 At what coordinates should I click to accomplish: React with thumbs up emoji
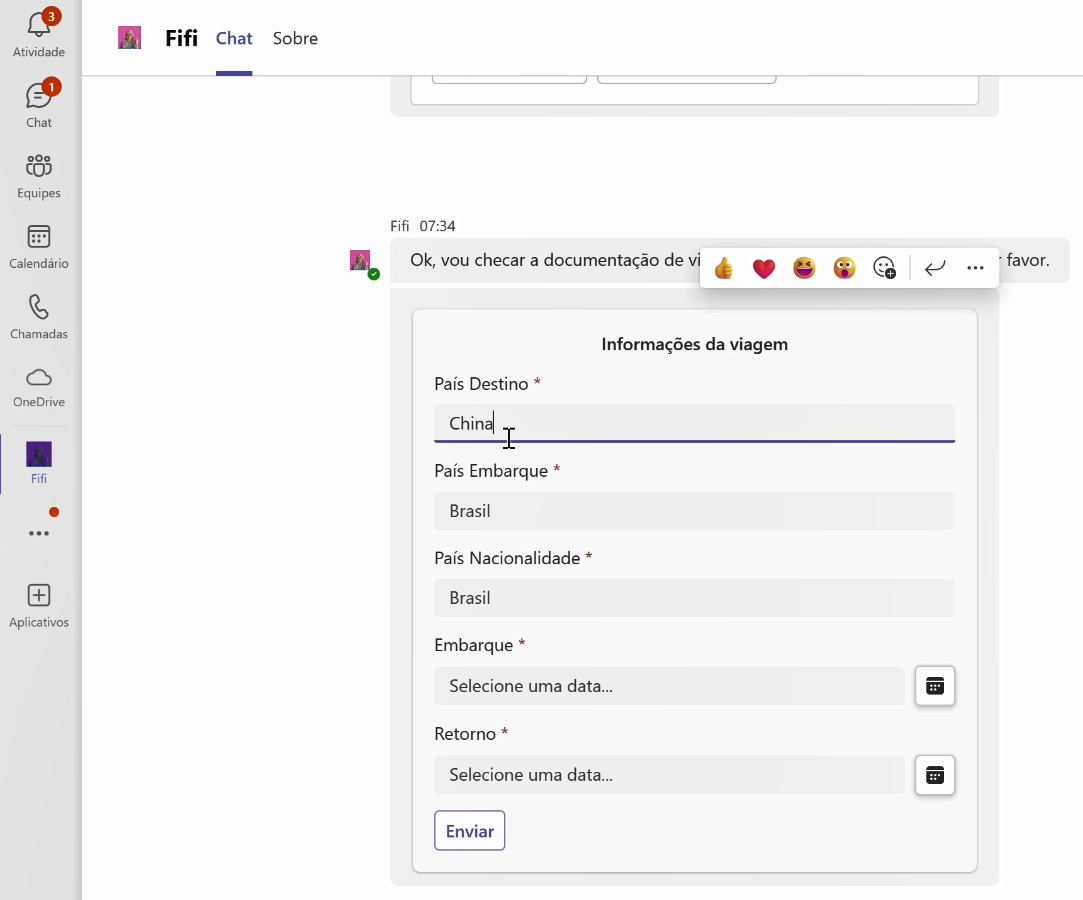point(724,268)
